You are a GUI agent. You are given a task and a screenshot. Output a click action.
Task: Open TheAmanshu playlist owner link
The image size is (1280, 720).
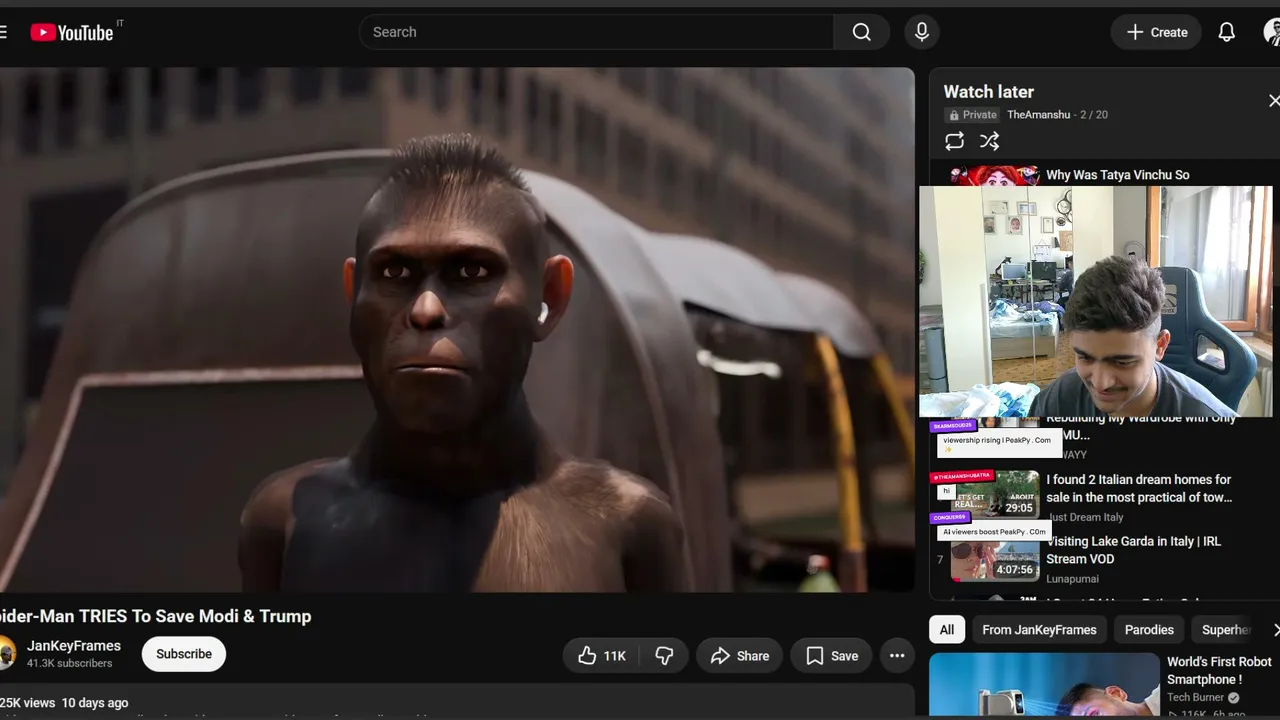[1038, 115]
